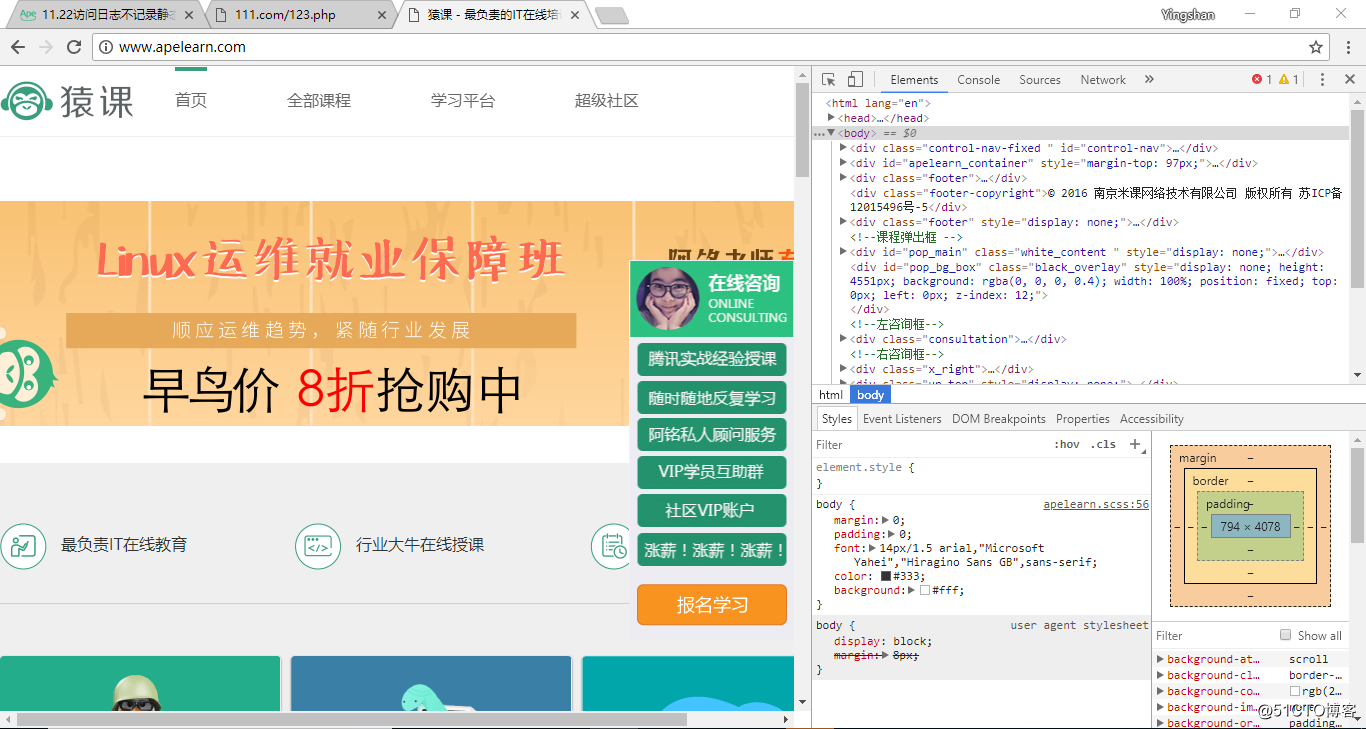Click the 学习平台 navigation link
The width and height of the screenshot is (1366, 729).
click(463, 101)
